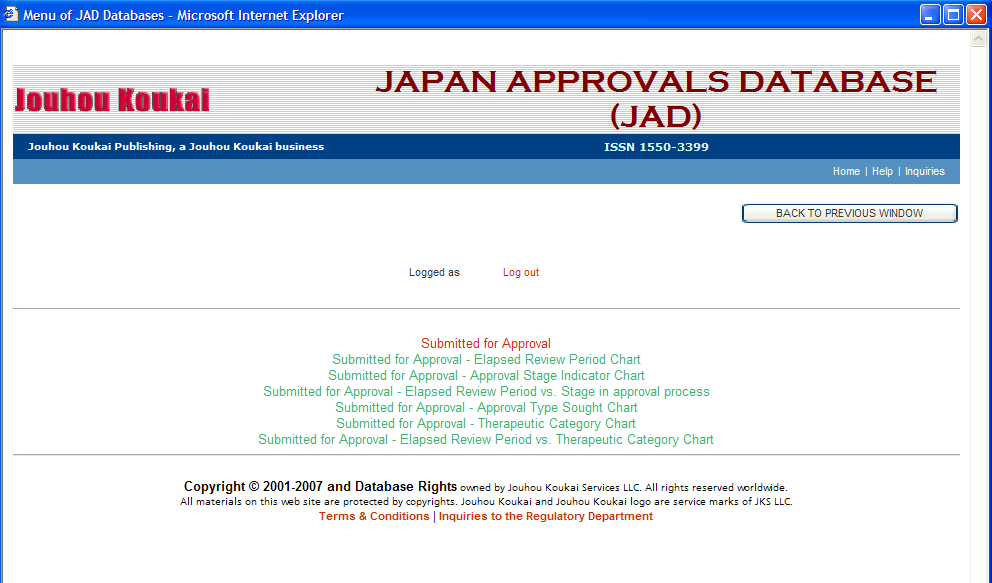992x583 pixels.
Task: Open the Therapeutic Category Chart
Action: tap(486, 423)
